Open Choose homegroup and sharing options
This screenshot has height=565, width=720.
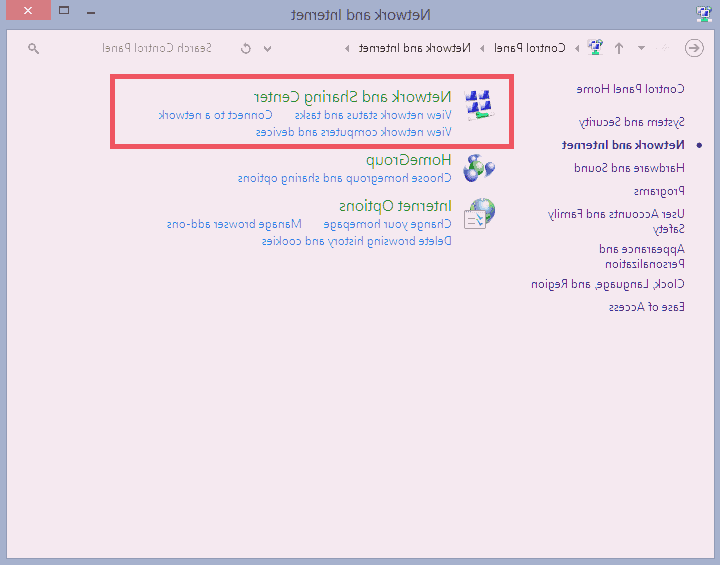[344, 177]
